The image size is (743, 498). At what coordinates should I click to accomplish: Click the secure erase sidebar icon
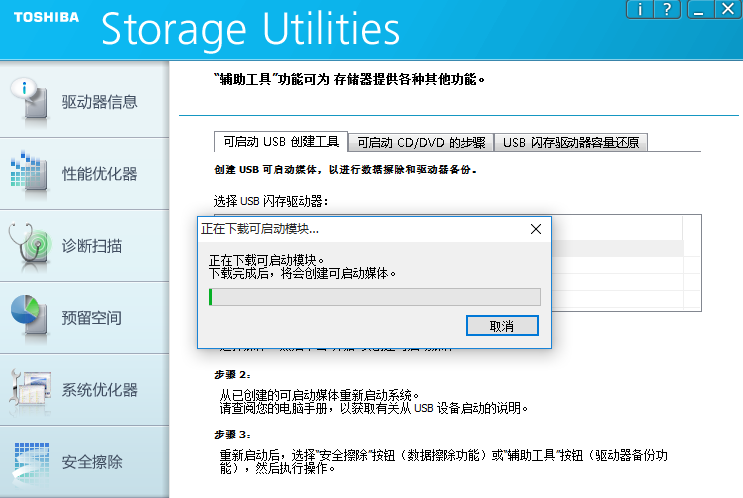pos(28,461)
